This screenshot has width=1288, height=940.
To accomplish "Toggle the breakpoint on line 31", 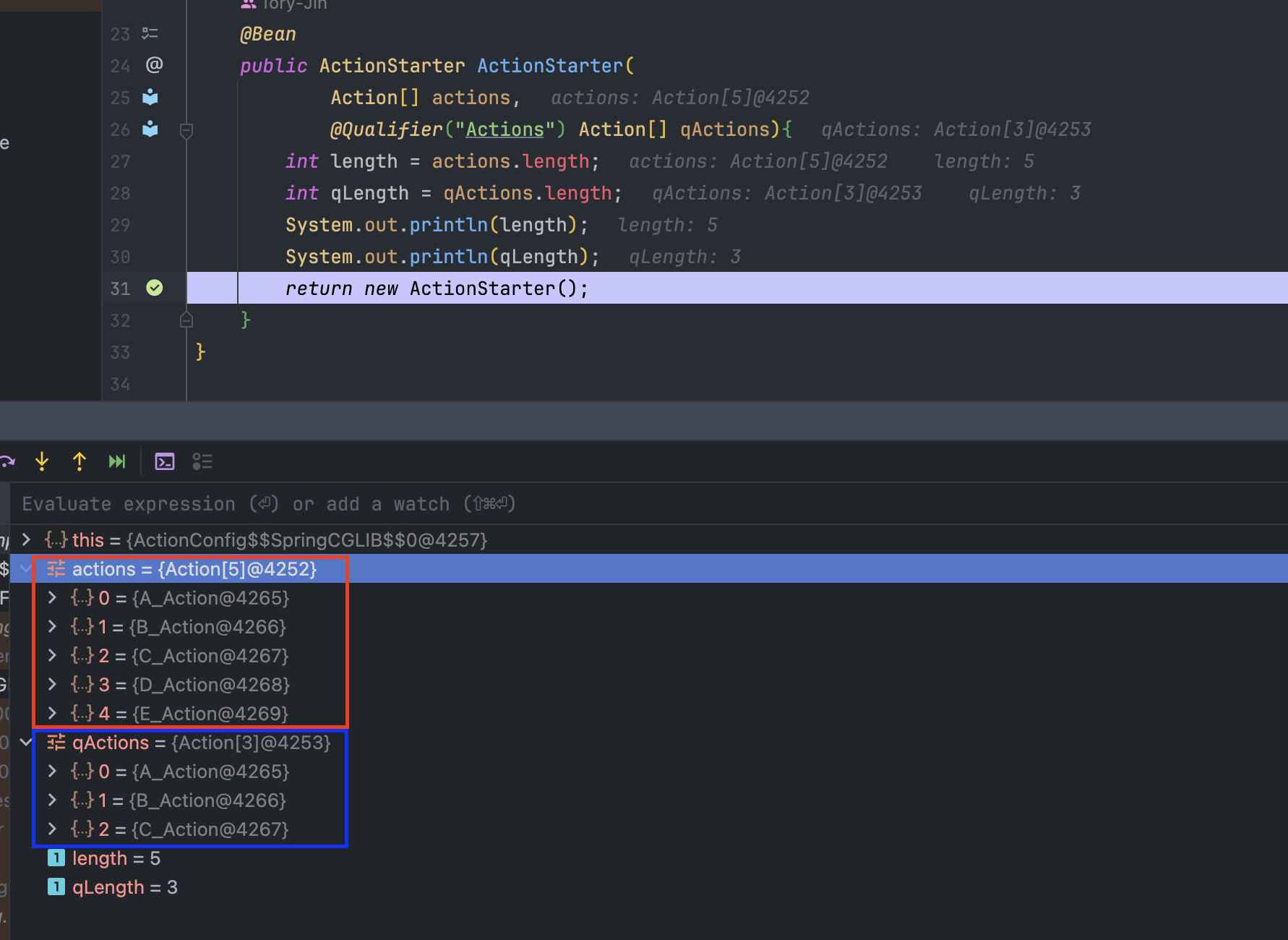I will 155,288.
